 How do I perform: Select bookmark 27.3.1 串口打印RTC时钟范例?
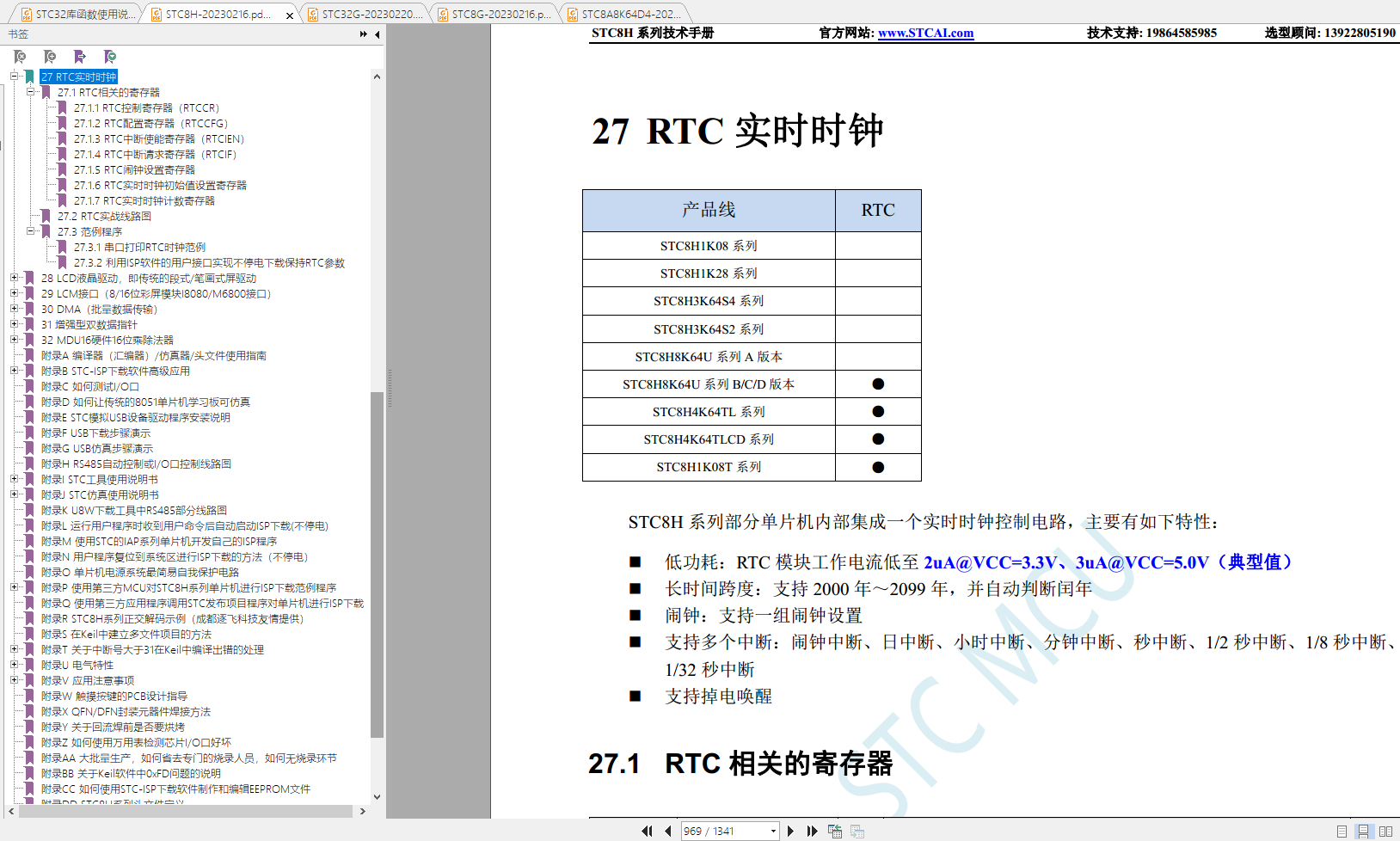pyautogui.click(x=139, y=247)
